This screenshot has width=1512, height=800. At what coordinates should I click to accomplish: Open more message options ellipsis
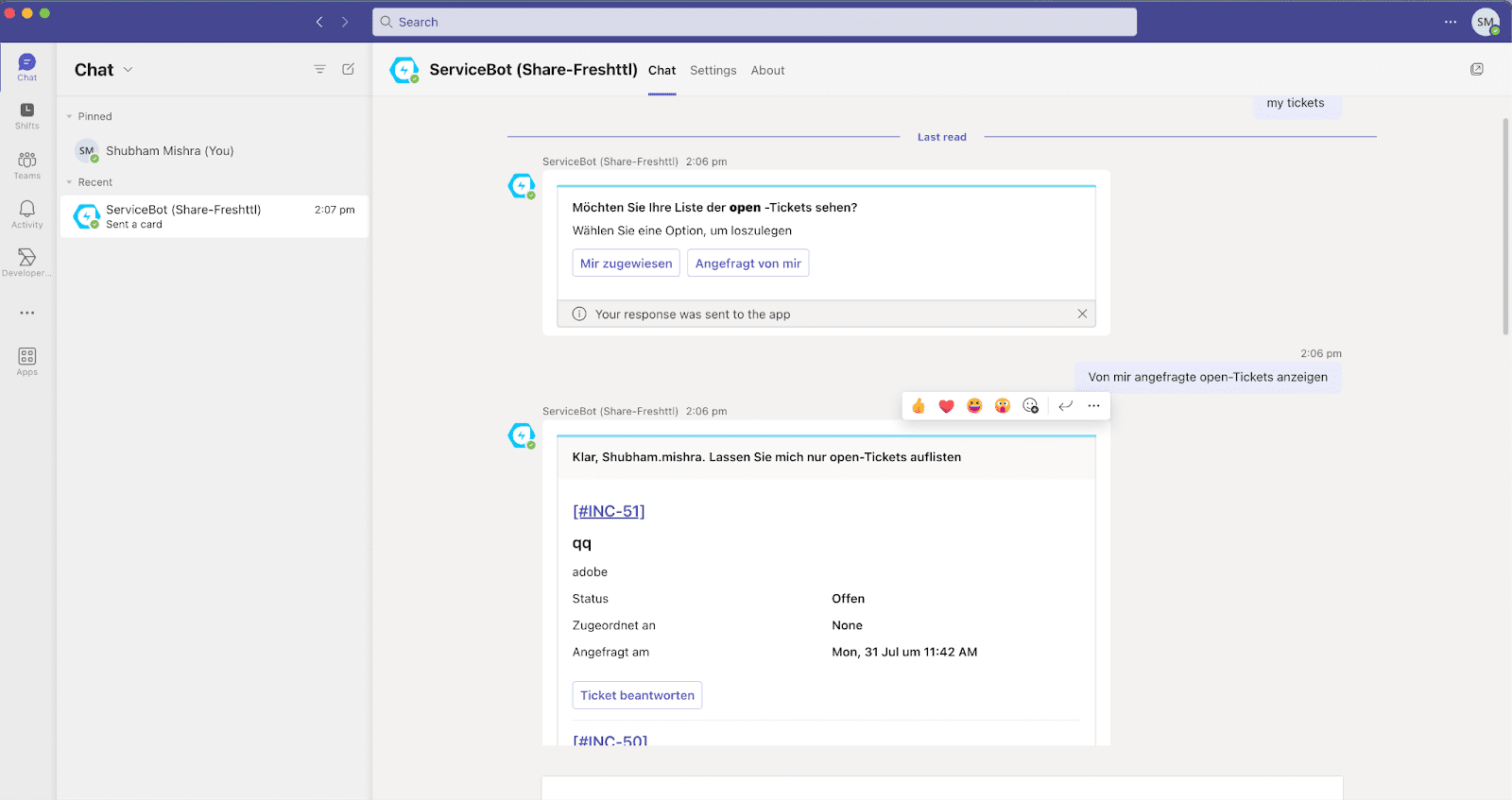coord(1094,406)
